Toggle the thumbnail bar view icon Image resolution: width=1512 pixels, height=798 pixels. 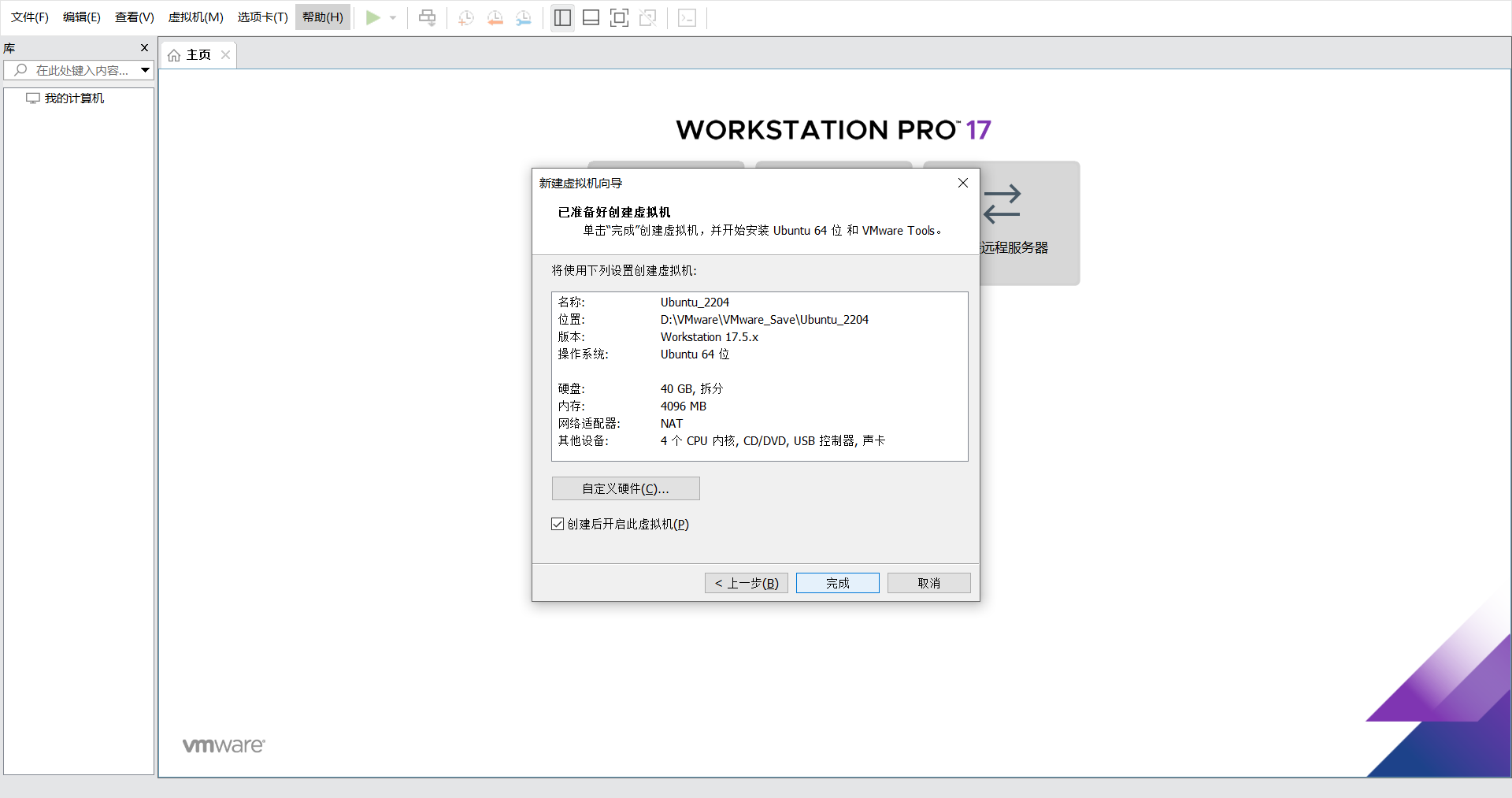[591, 17]
